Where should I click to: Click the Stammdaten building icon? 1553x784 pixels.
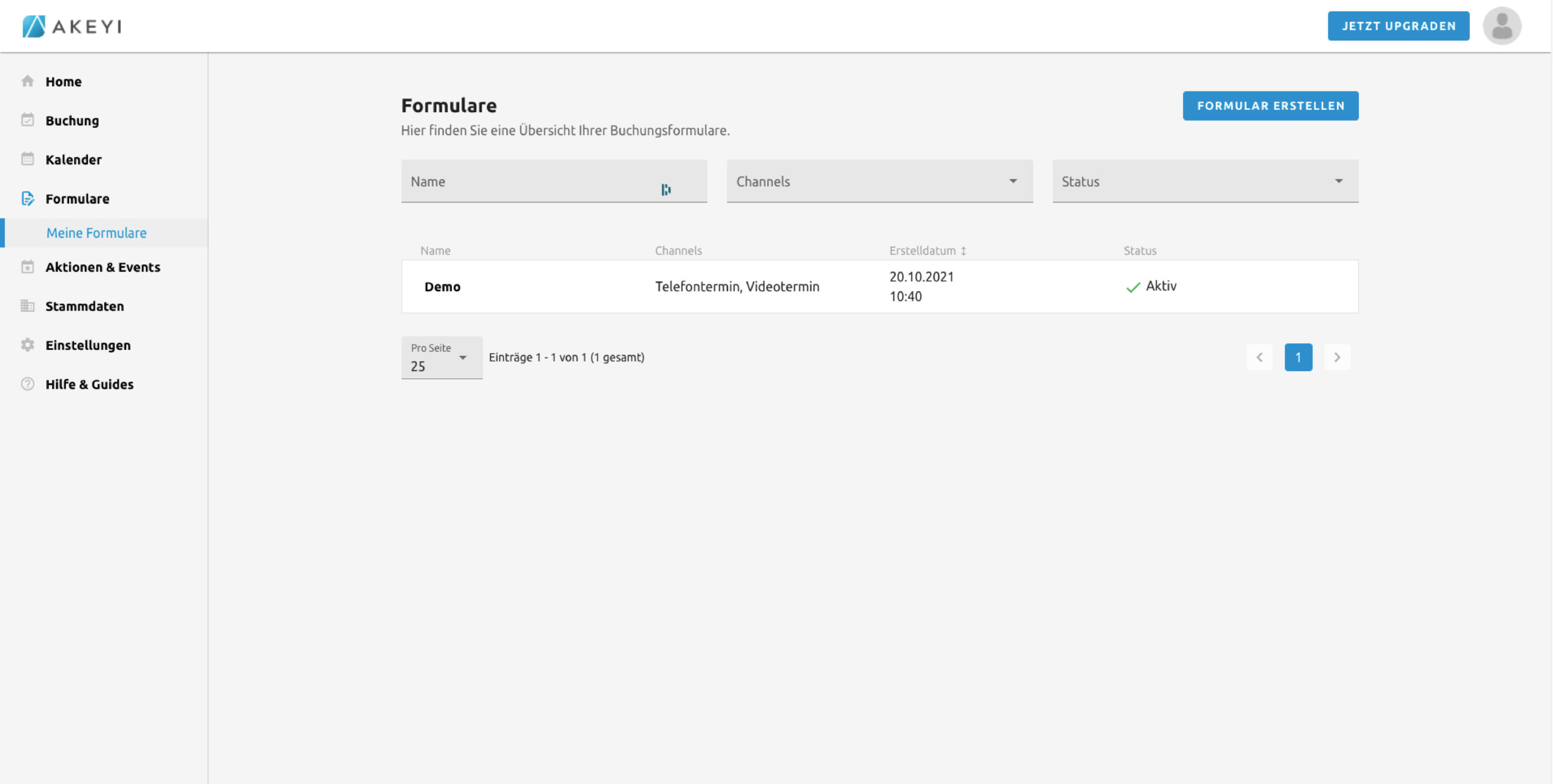[x=27, y=306]
